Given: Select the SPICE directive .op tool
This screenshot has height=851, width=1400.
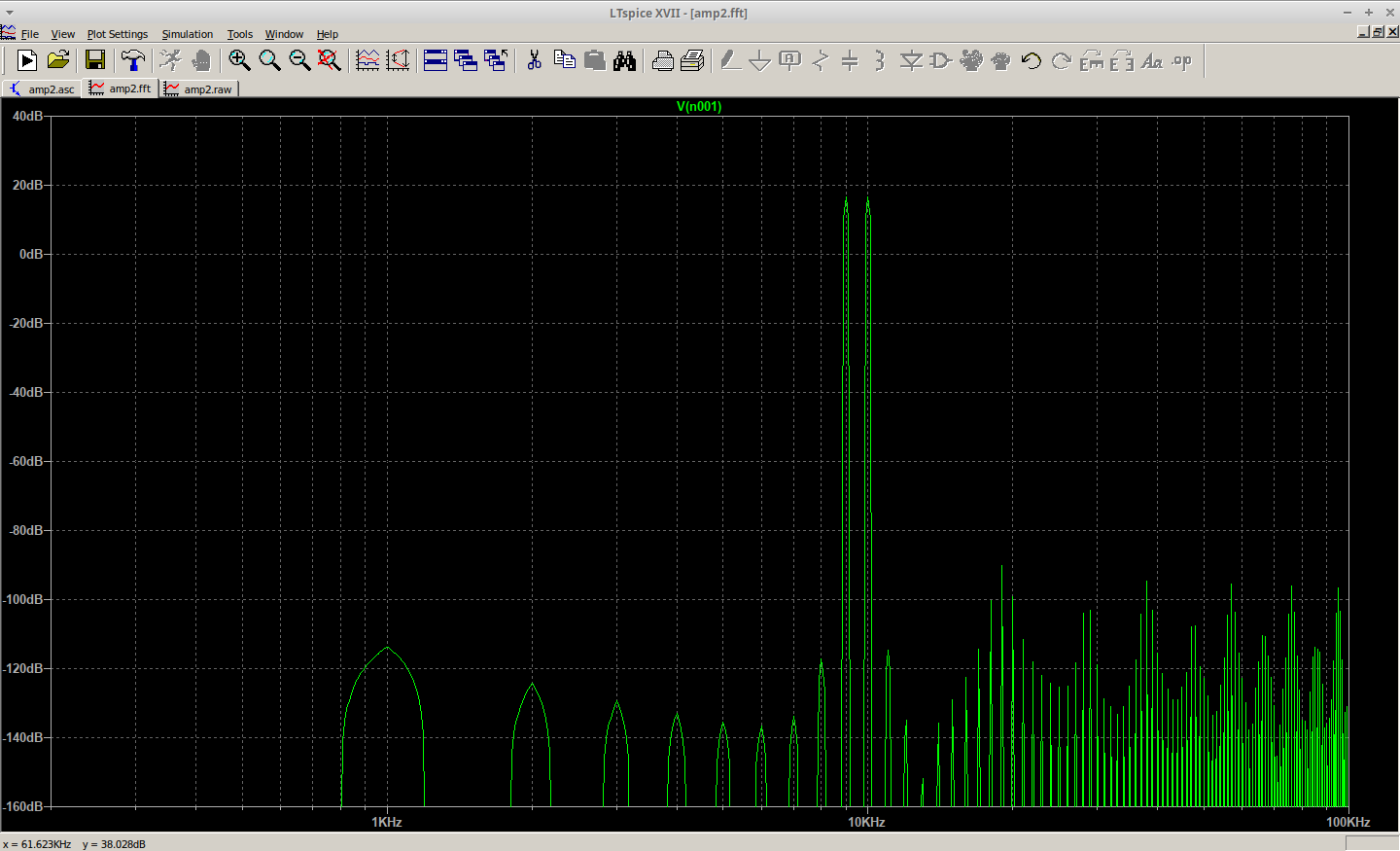Looking at the screenshot, I should 1182,60.
